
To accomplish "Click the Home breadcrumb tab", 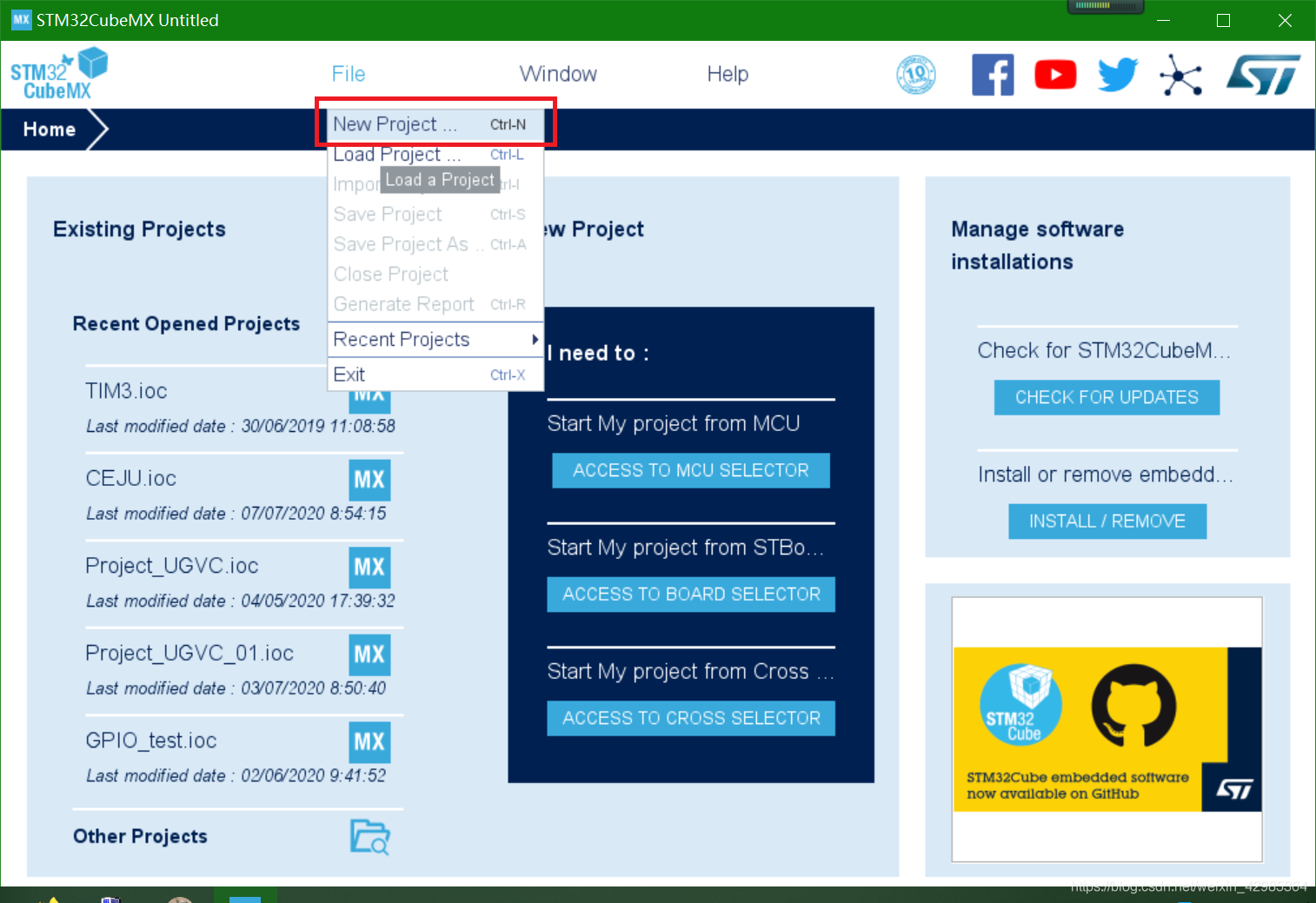I will tap(50, 129).
